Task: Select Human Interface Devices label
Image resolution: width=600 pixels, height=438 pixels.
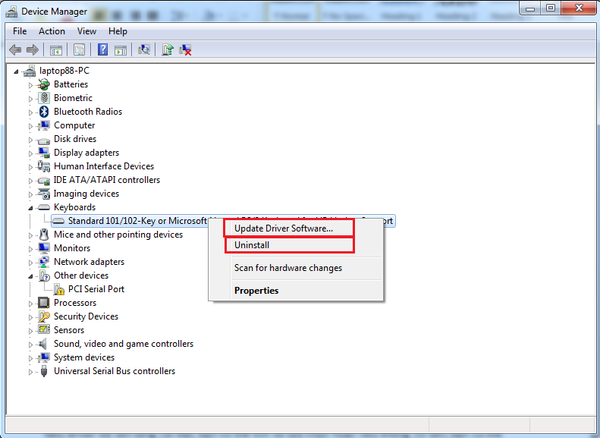Action: pyautogui.click(x=104, y=166)
